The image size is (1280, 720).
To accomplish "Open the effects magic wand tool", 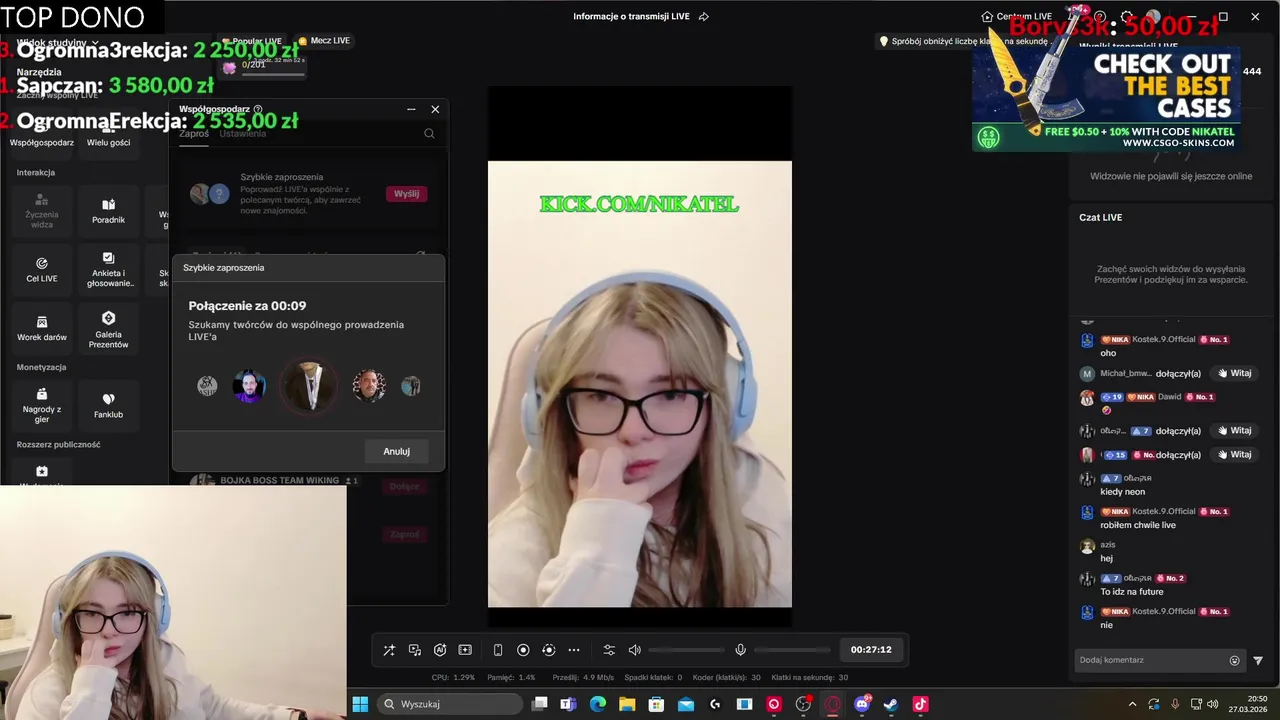I will (x=389, y=650).
